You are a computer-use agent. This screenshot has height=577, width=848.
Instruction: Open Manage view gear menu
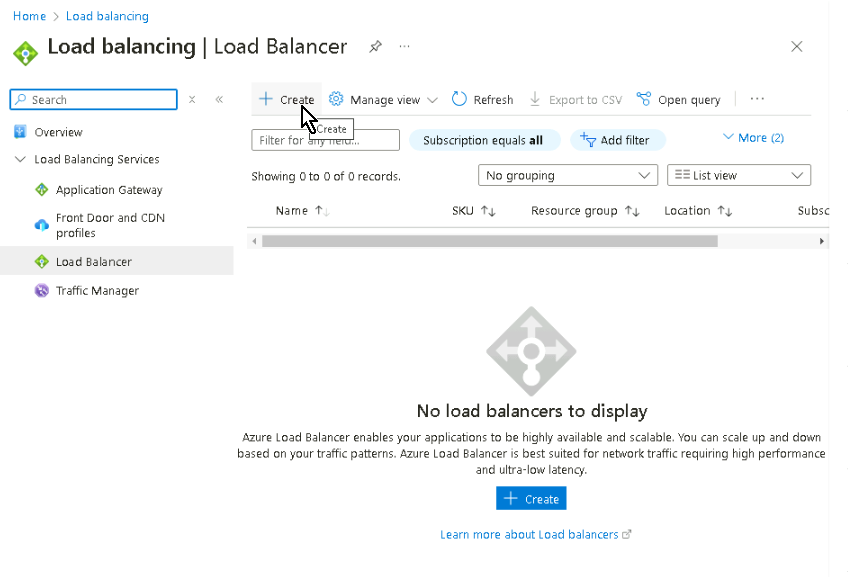pyautogui.click(x=383, y=100)
